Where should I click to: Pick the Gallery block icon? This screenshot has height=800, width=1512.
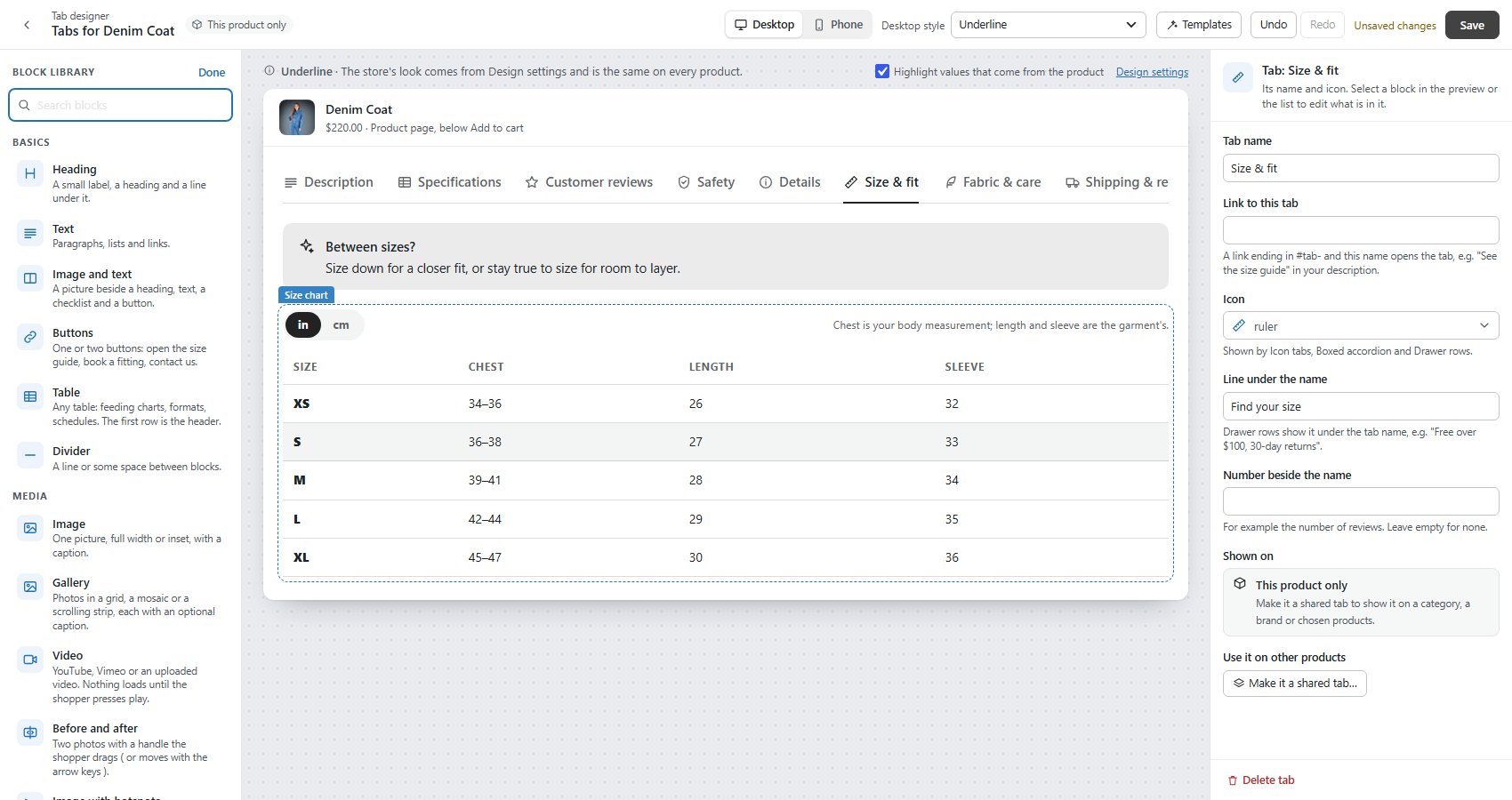click(x=30, y=587)
